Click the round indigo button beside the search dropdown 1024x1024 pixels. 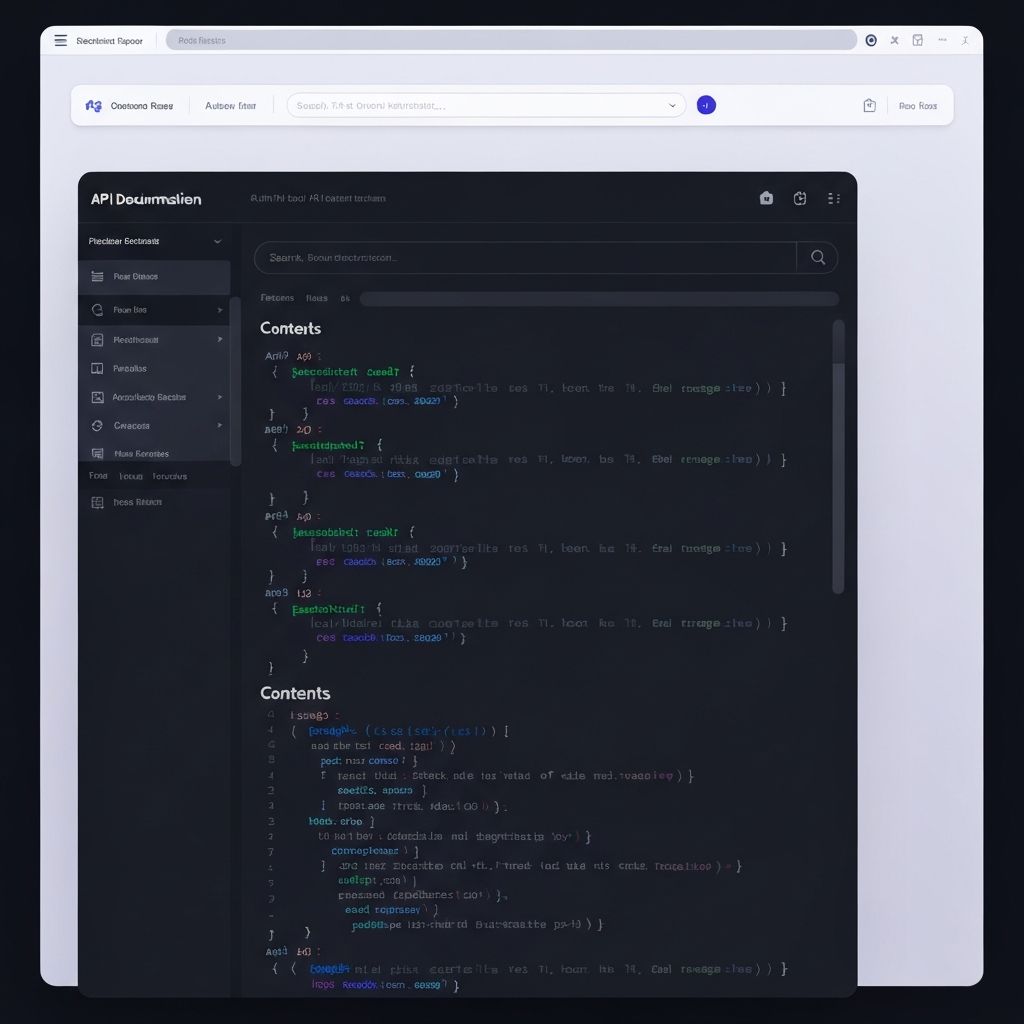click(x=707, y=104)
